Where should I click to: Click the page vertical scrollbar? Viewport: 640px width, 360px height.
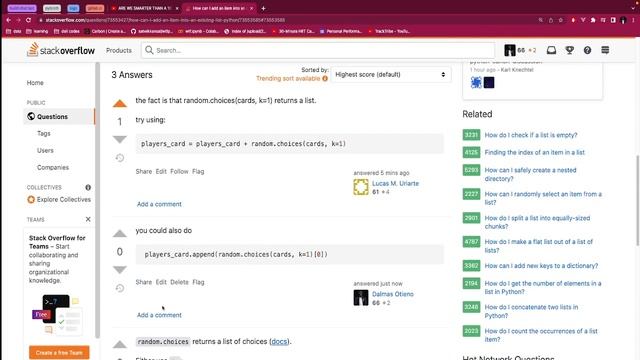[638, 200]
